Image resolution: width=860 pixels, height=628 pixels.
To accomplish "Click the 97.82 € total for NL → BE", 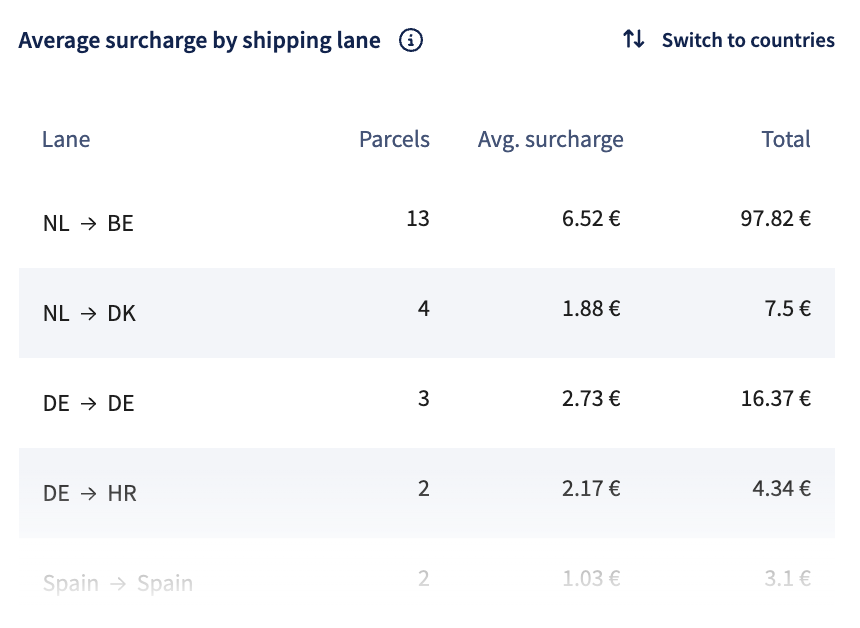I will point(775,218).
